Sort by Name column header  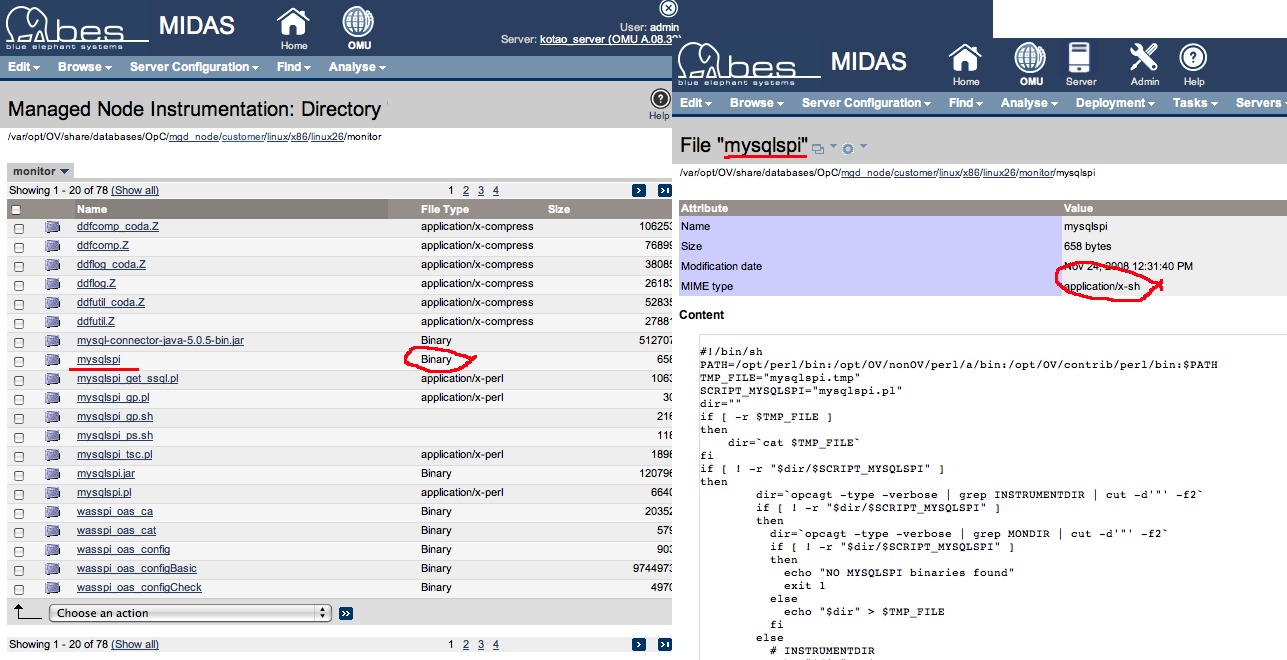(x=91, y=209)
